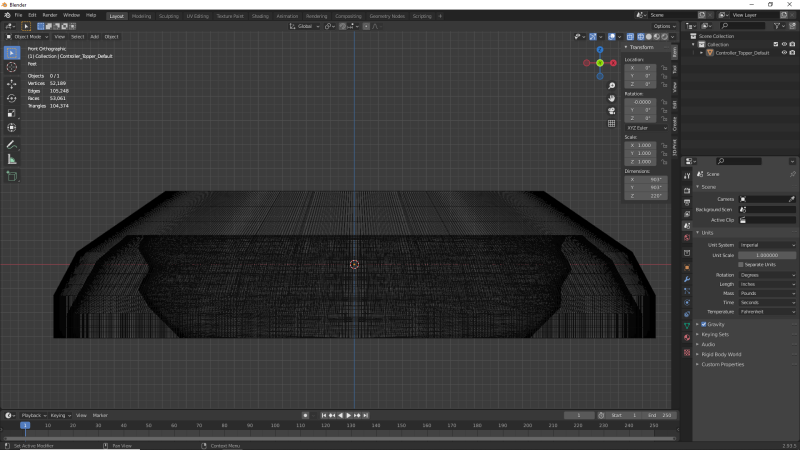Choose the Add Cube tool
The image size is (800, 450).
coord(11,176)
